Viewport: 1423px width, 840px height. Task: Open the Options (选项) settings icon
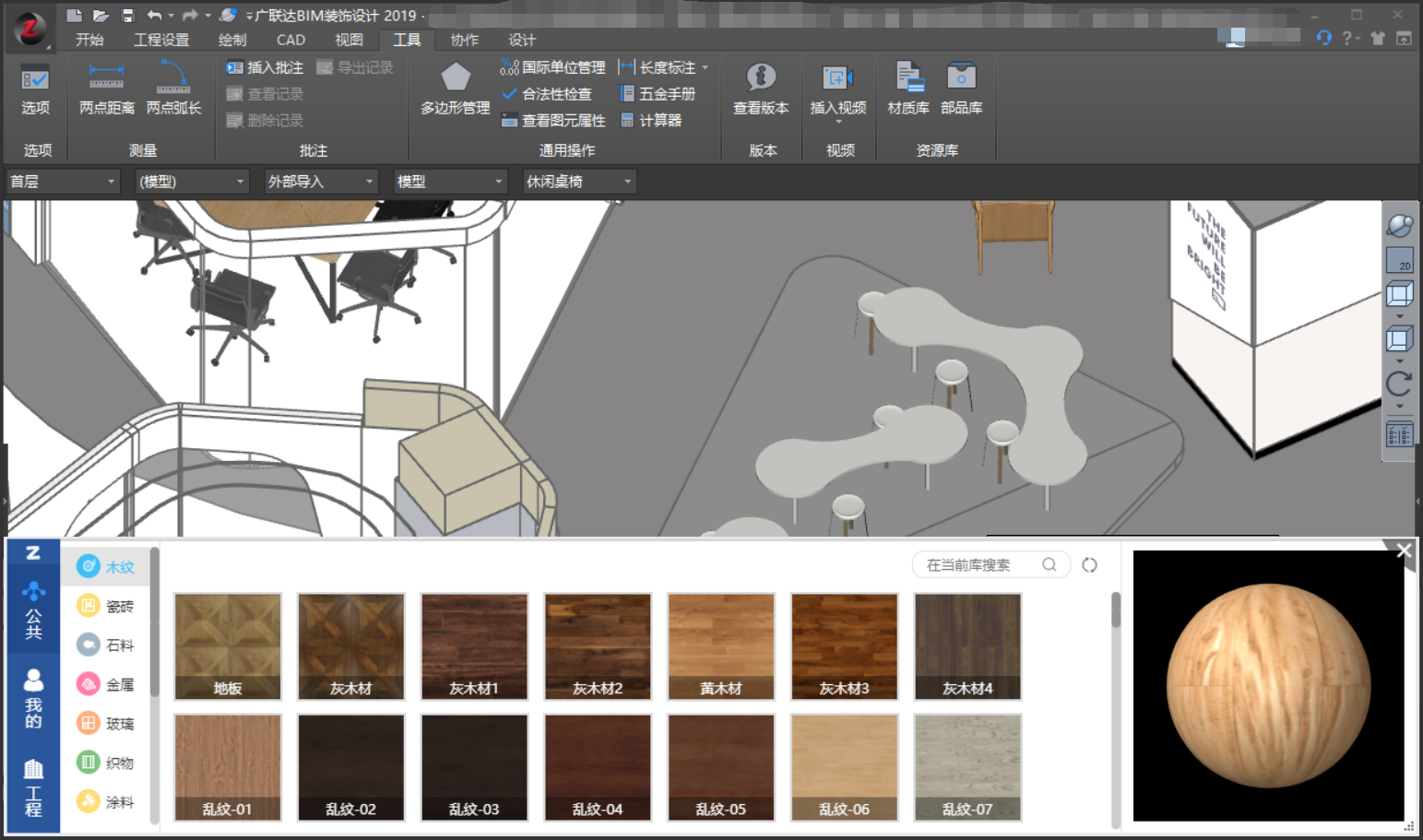[35, 89]
